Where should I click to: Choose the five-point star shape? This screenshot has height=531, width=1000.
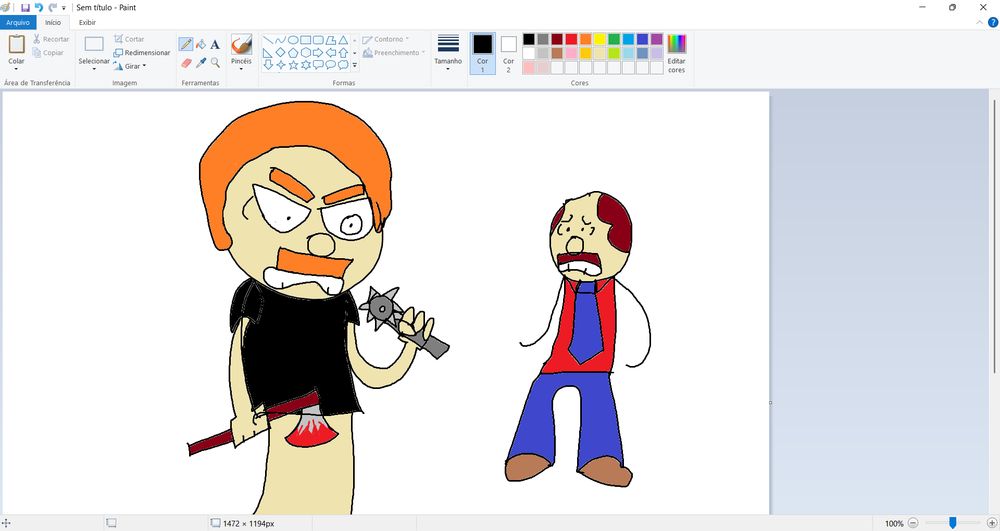(x=293, y=64)
